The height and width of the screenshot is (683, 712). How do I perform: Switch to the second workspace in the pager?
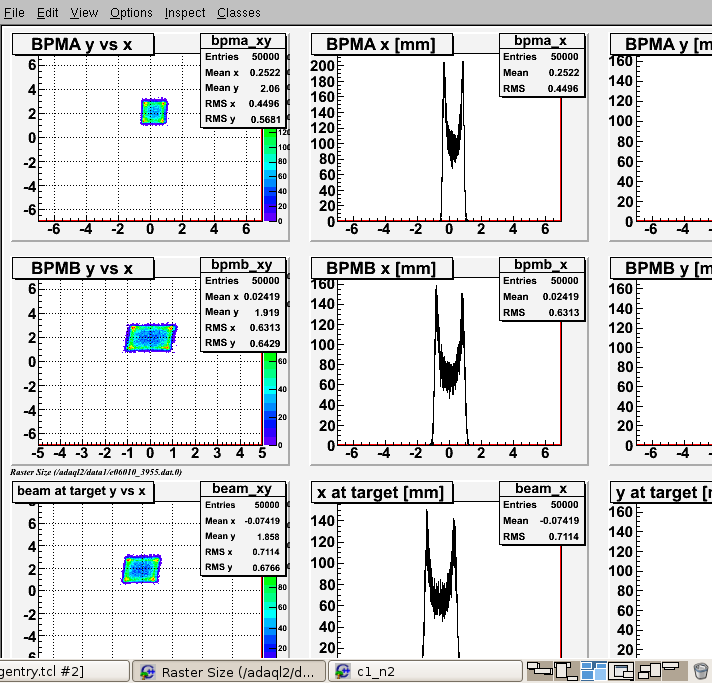pos(566,671)
